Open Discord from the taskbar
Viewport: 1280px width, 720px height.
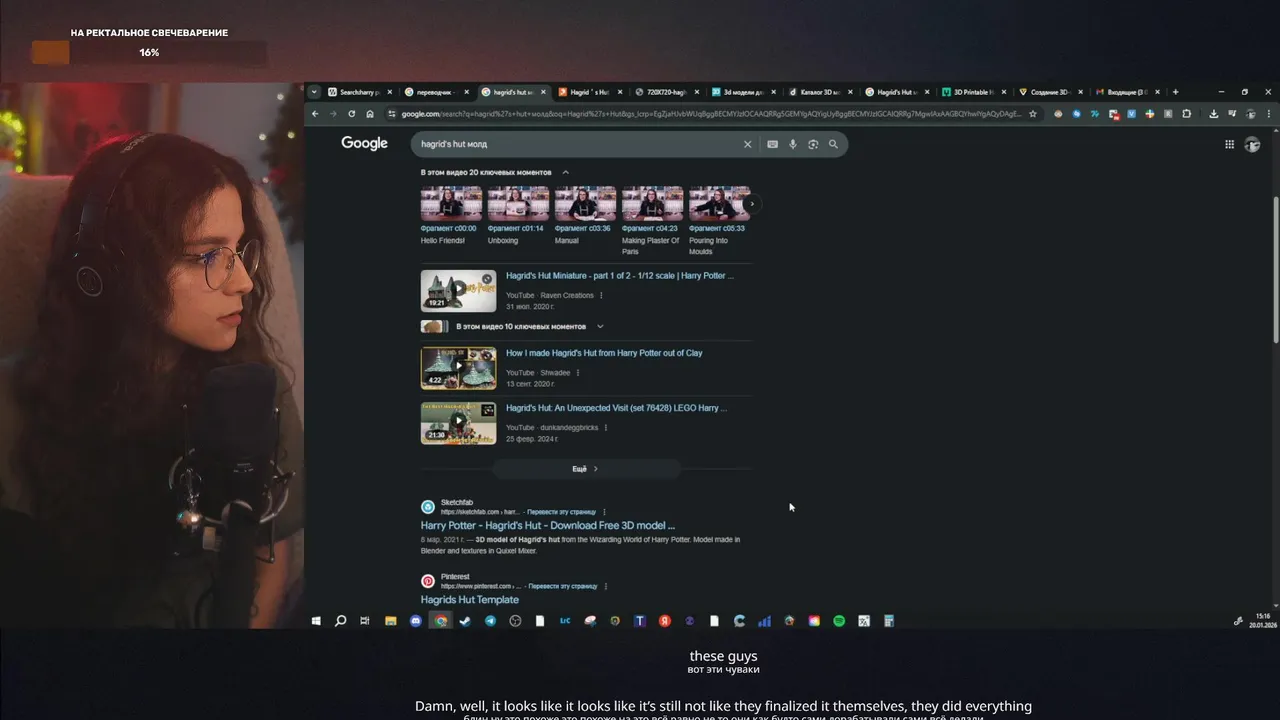click(x=416, y=621)
